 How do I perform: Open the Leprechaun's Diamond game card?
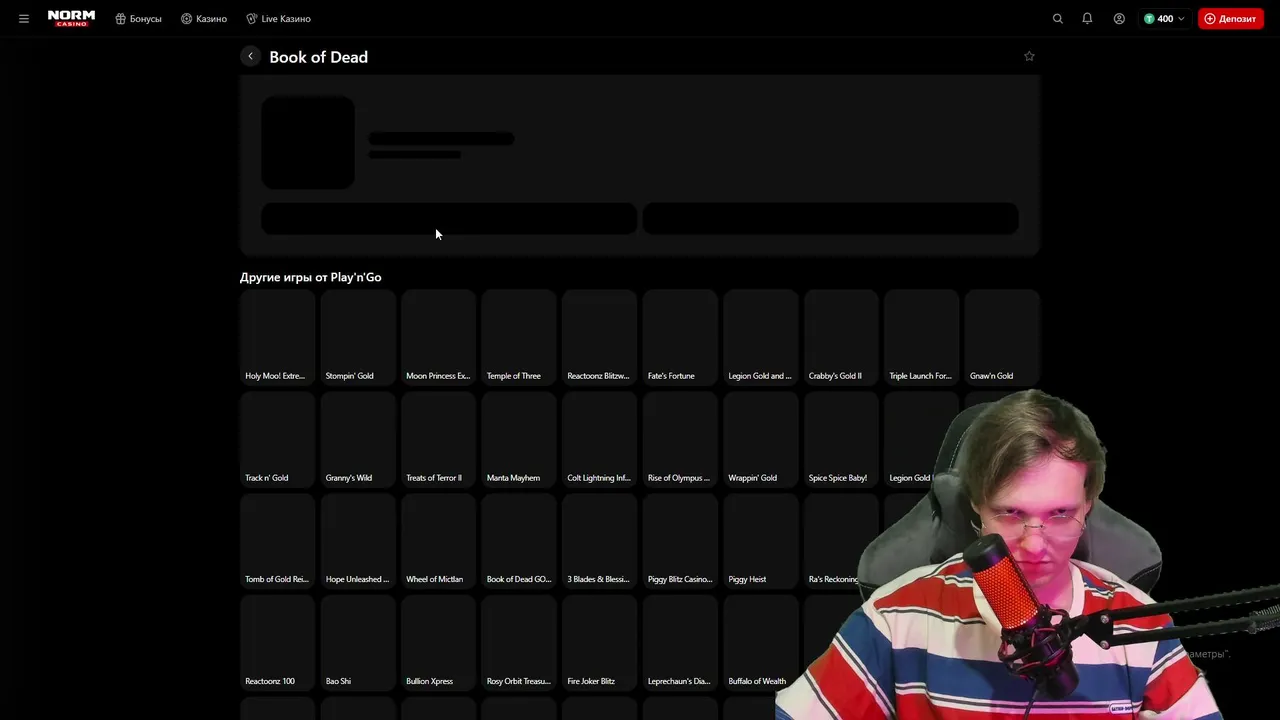680,643
